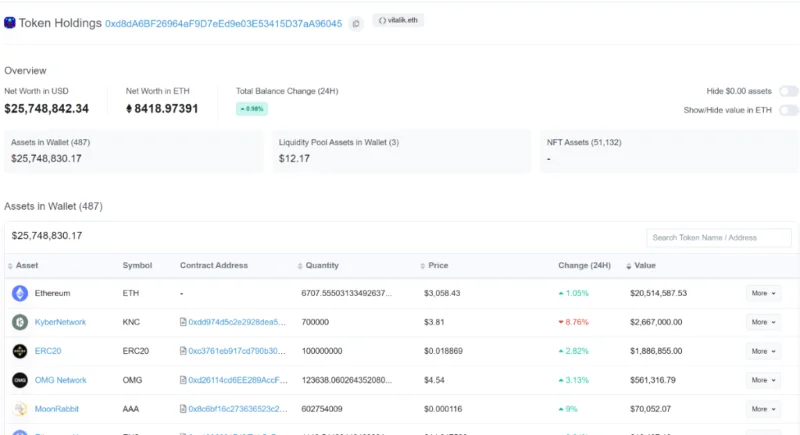800x435 pixels.
Task: Click the Change (24H) column header
Action: (584, 266)
